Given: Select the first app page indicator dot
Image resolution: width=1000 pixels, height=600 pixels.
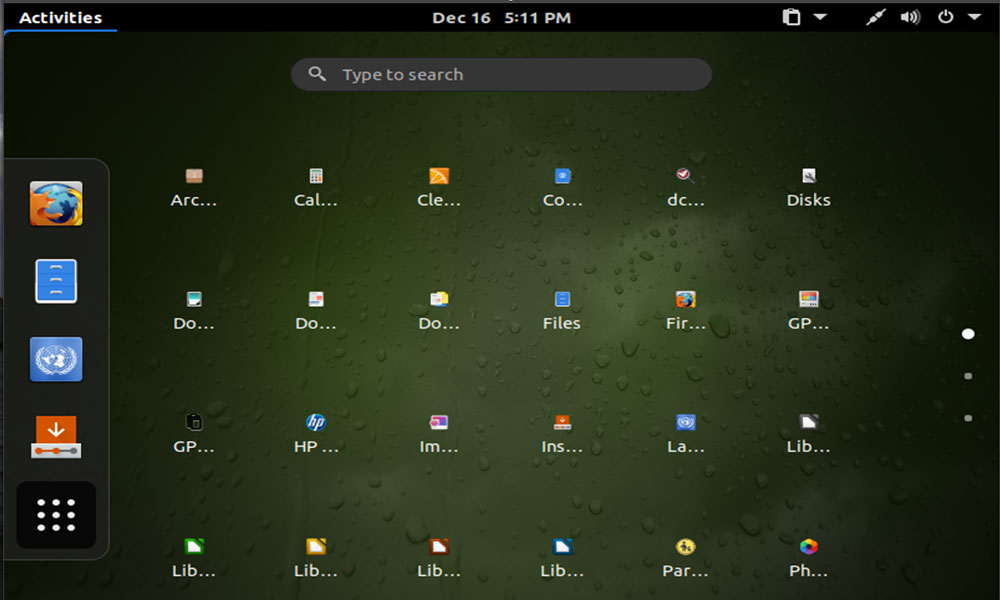Looking at the screenshot, I should pyautogui.click(x=968, y=334).
